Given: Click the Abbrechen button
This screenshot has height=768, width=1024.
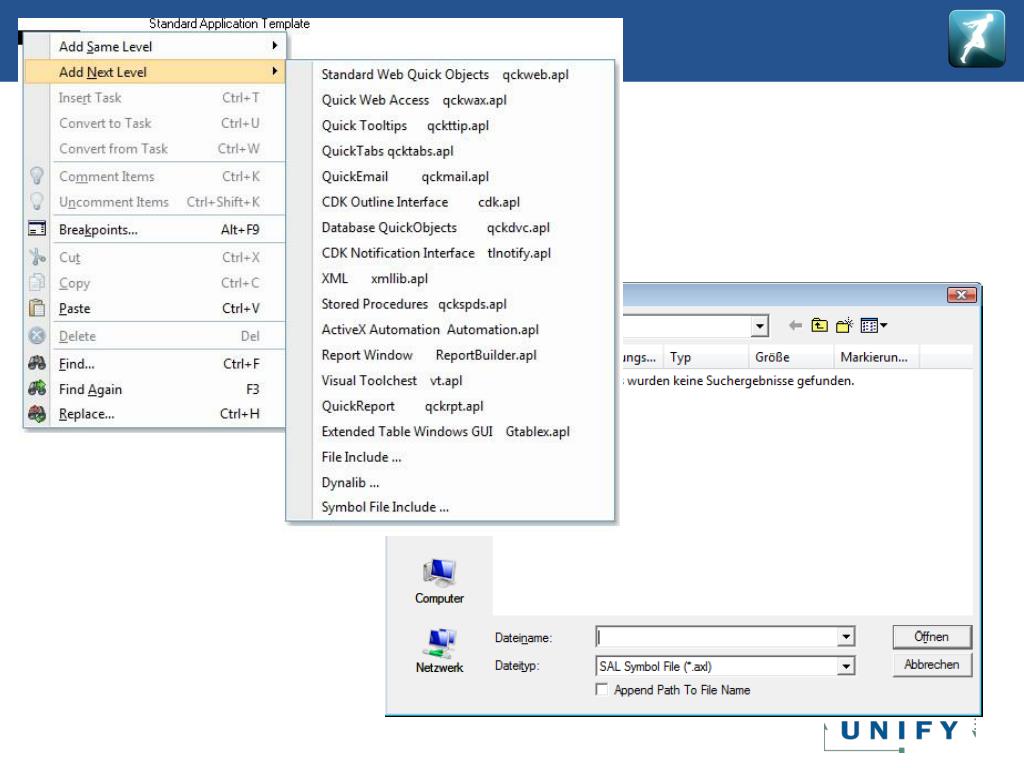Looking at the screenshot, I should tap(931, 664).
